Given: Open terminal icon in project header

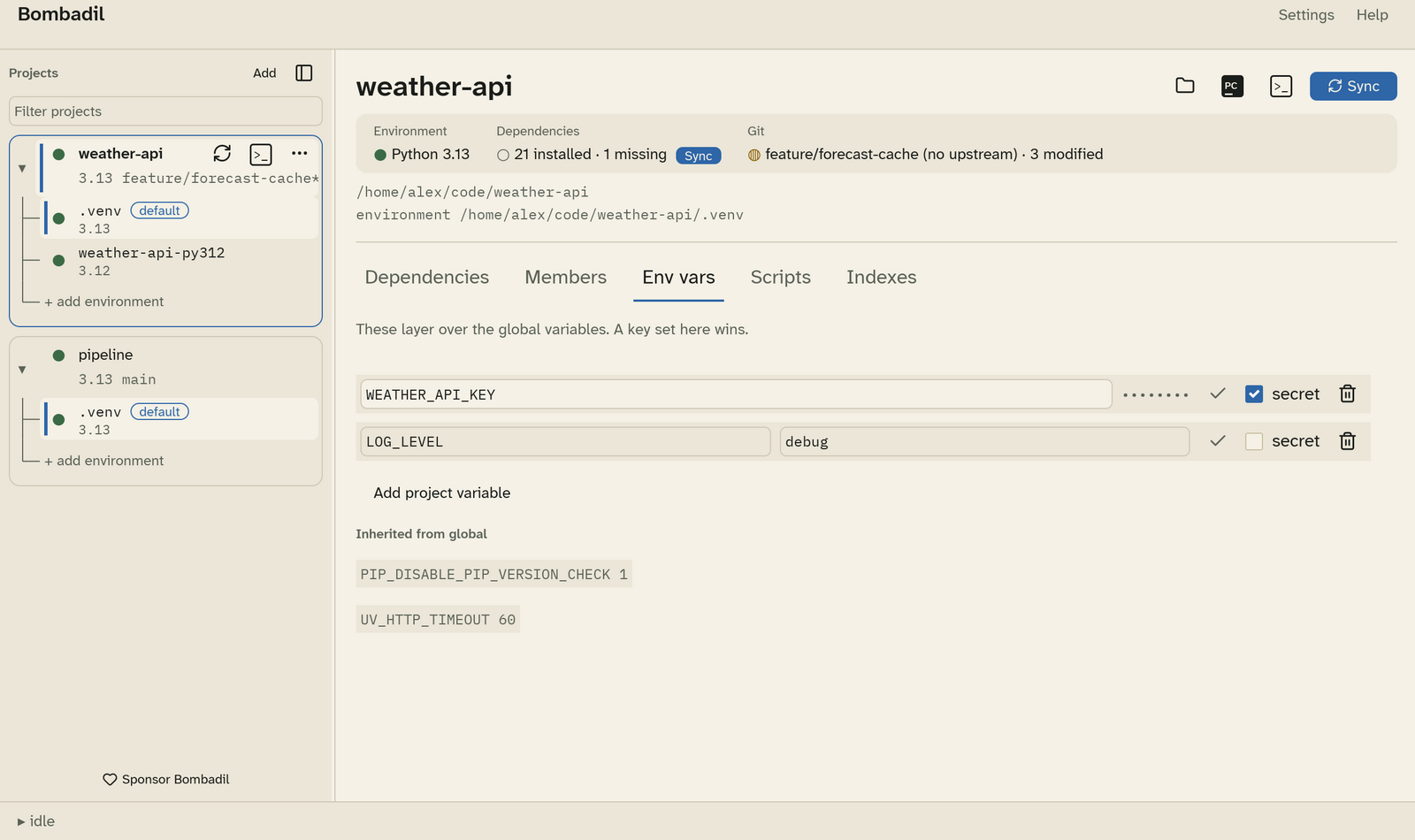Looking at the screenshot, I should (x=1281, y=86).
